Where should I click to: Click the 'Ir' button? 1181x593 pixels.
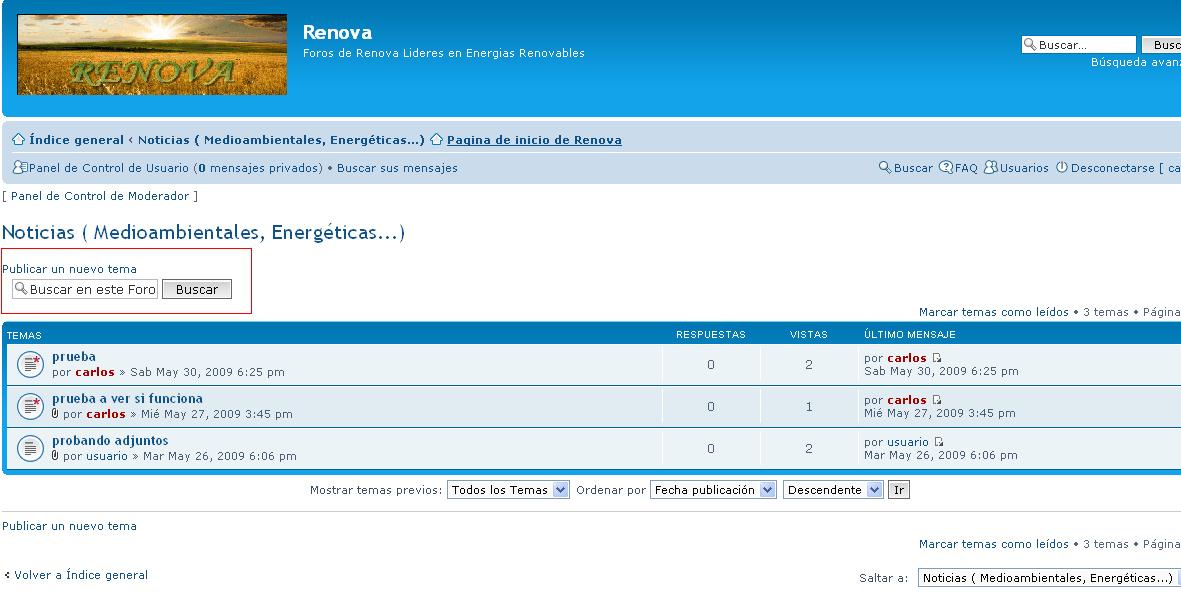pyautogui.click(x=899, y=490)
